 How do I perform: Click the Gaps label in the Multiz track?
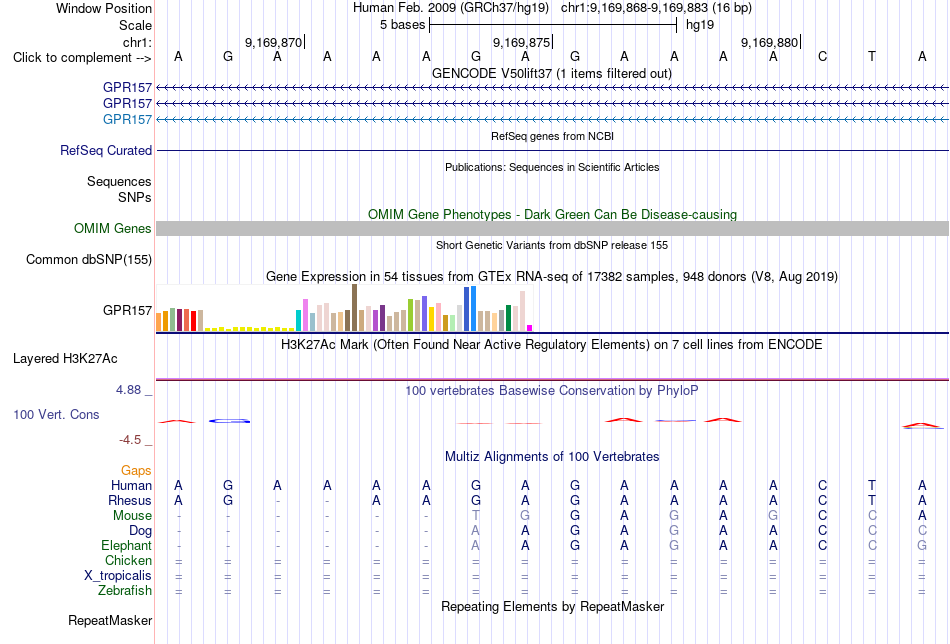click(x=136, y=471)
